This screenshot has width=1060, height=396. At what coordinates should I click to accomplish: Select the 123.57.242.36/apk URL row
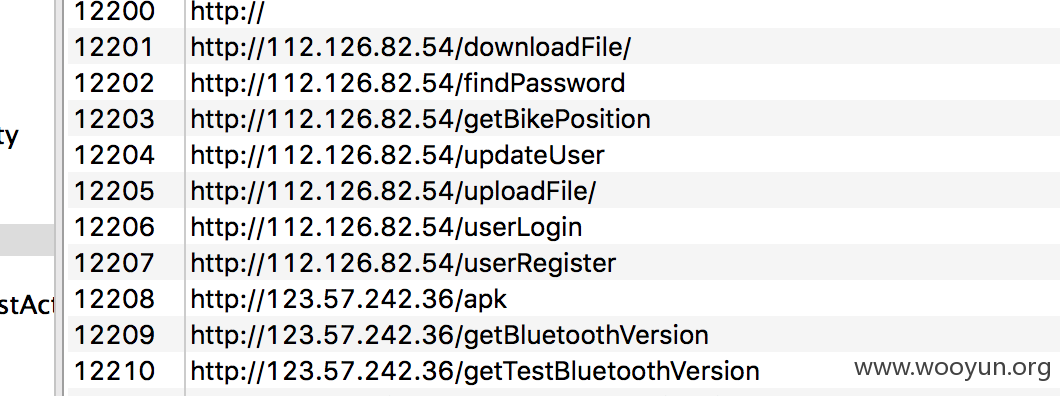click(x=564, y=298)
